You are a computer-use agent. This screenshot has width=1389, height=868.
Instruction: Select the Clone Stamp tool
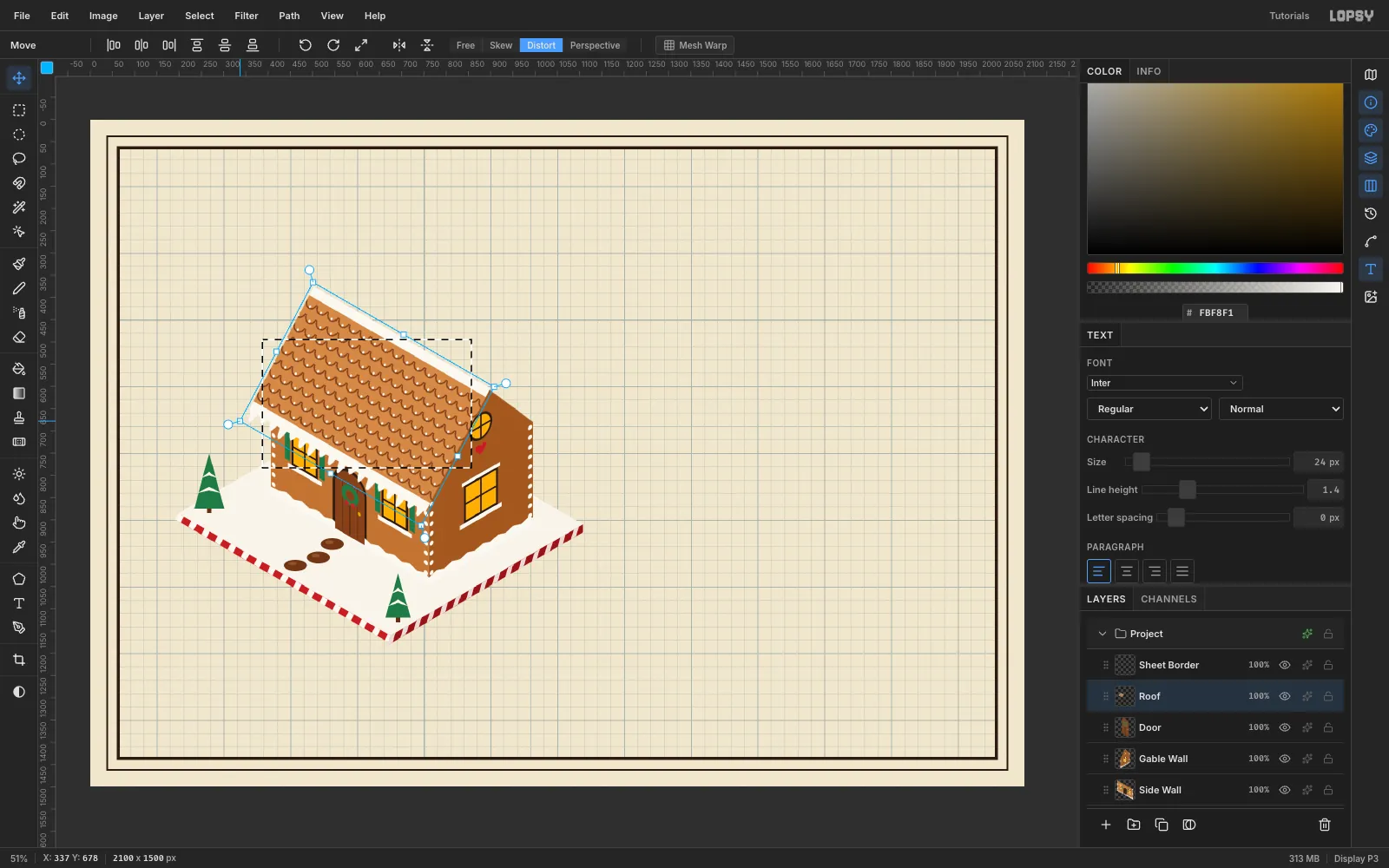19,418
